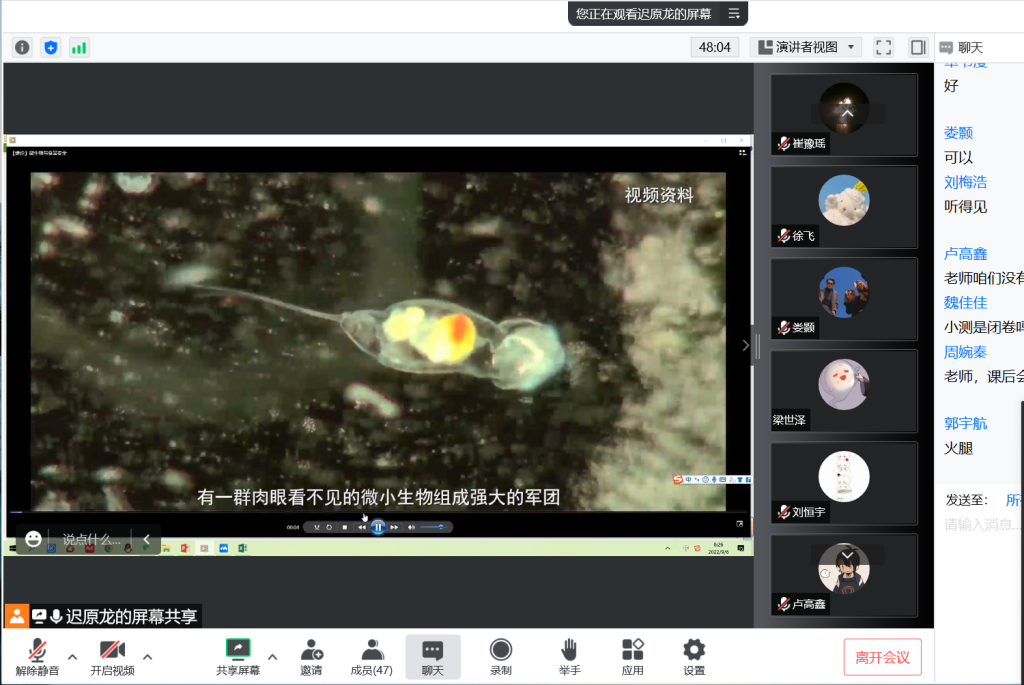The width and height of the screenshot is (1024, 685).
Task: Open the 成员(47) participants list
Action: (371, 657)
